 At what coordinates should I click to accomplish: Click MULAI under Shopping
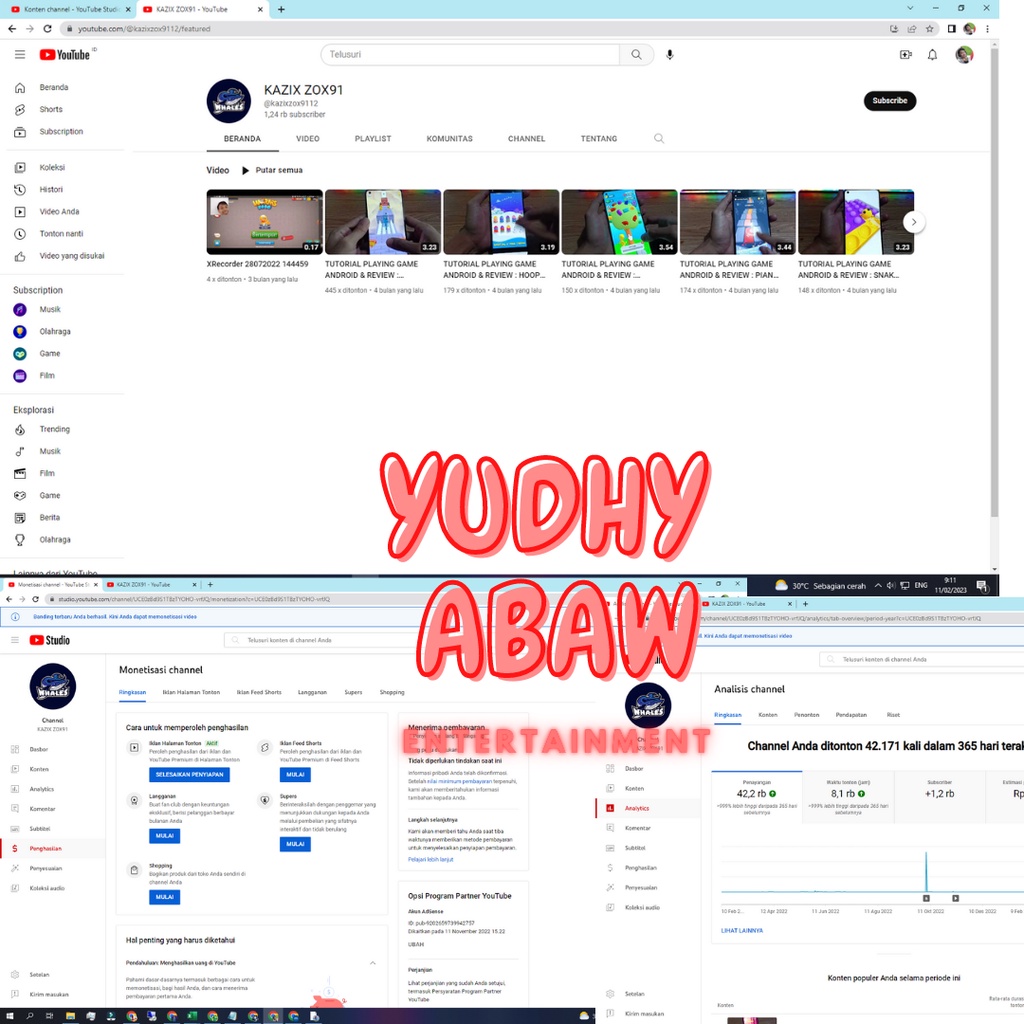[165, 897]
